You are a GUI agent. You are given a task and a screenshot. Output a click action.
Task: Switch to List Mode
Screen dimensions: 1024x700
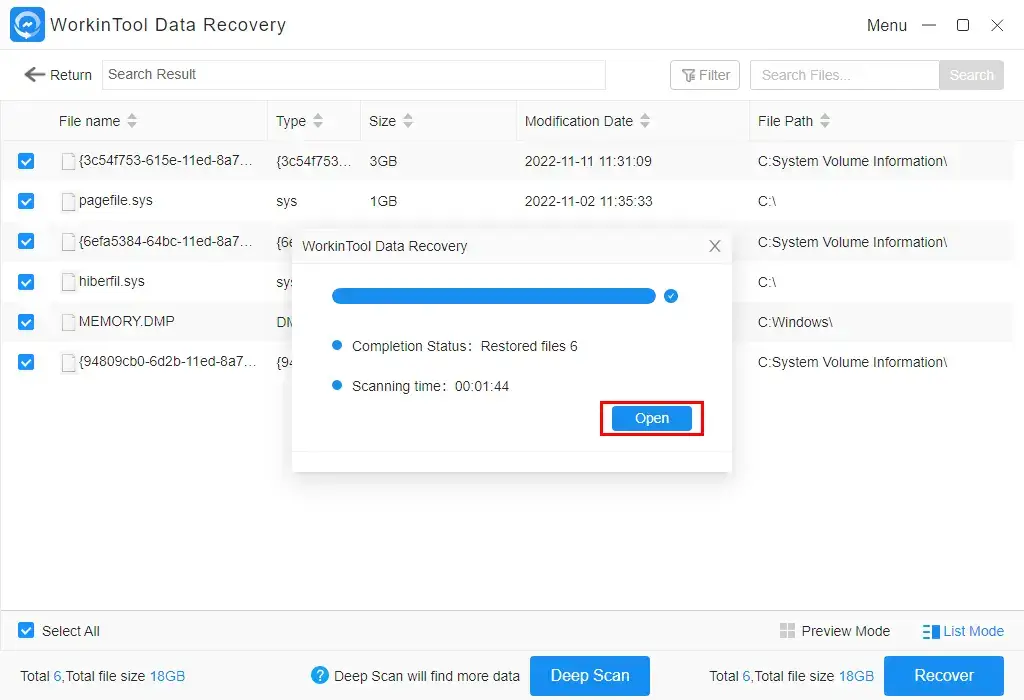coord(963,631)
